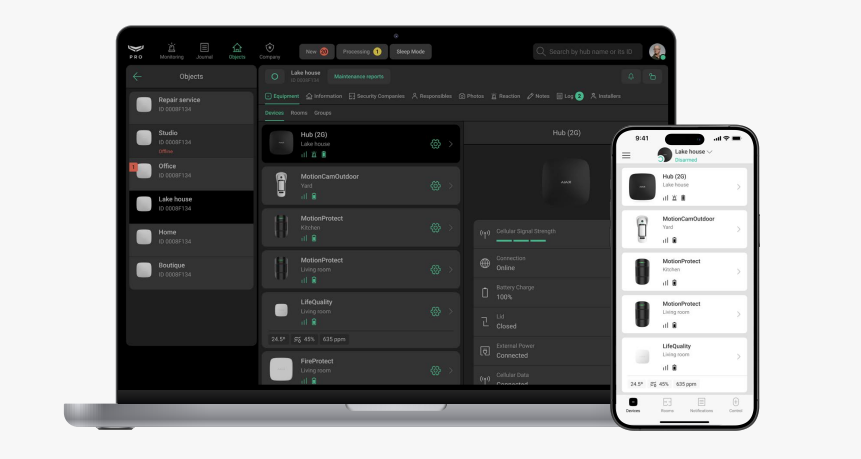Expand the Lake house dropdown on phone
This screenshot has width=861, height=459.
point(710,151)
